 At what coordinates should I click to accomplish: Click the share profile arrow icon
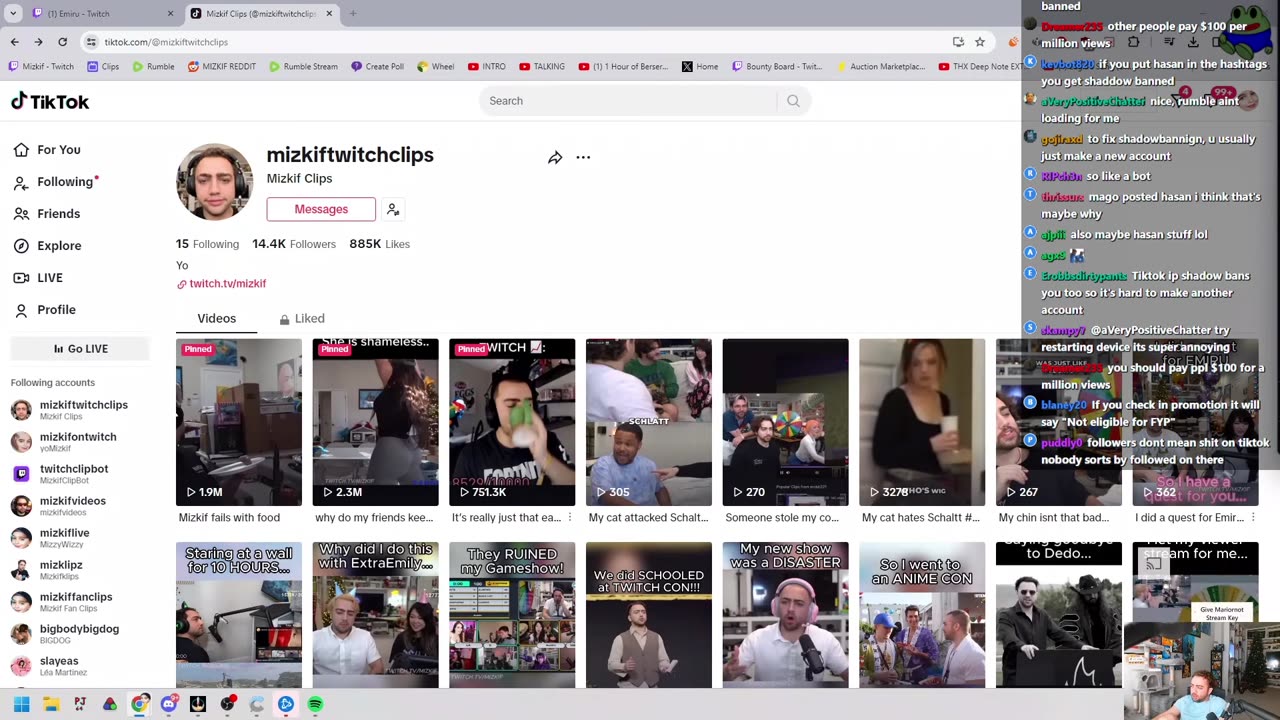click(555, 157)
